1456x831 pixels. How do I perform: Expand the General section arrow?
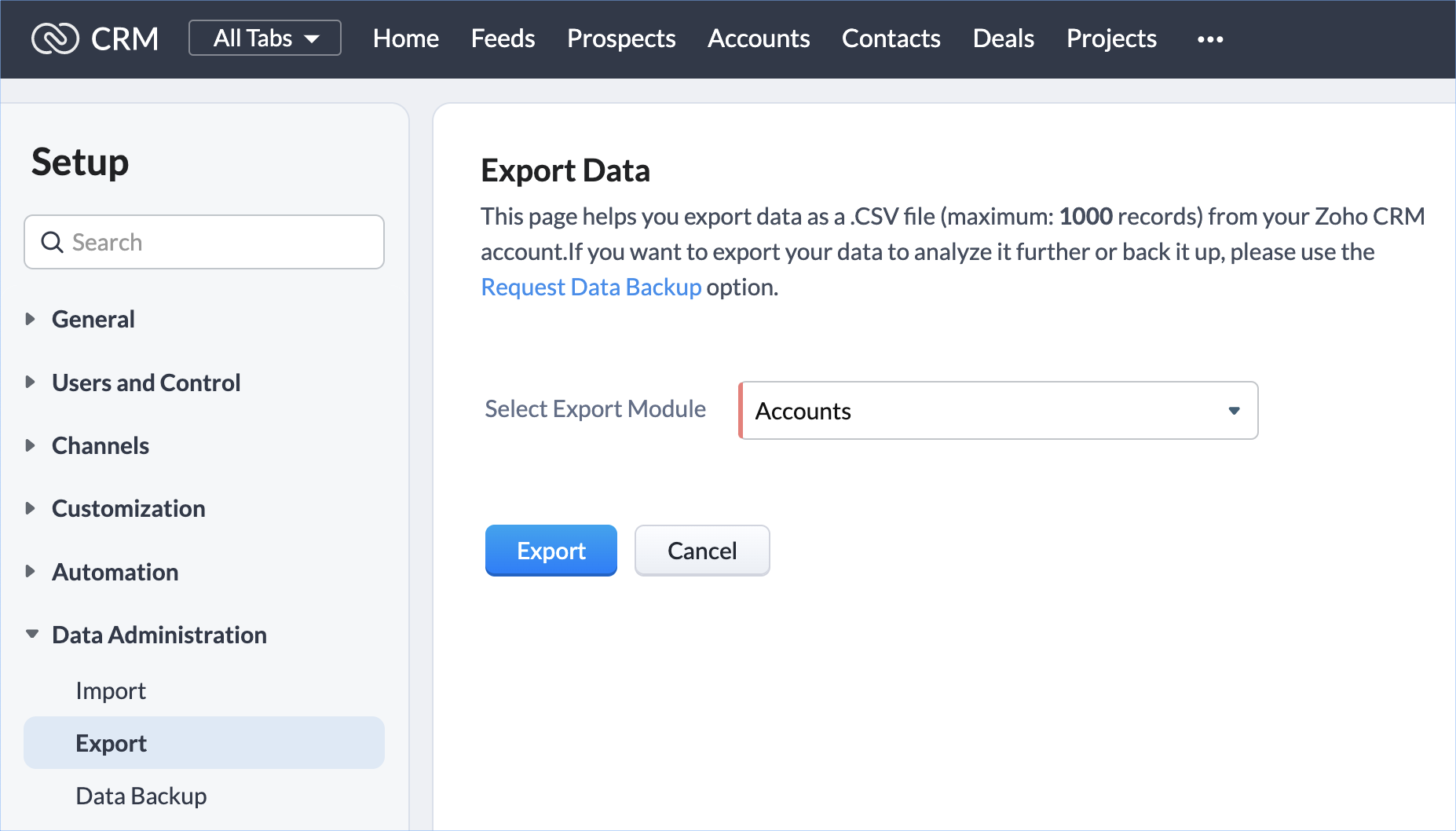point(31,319)
